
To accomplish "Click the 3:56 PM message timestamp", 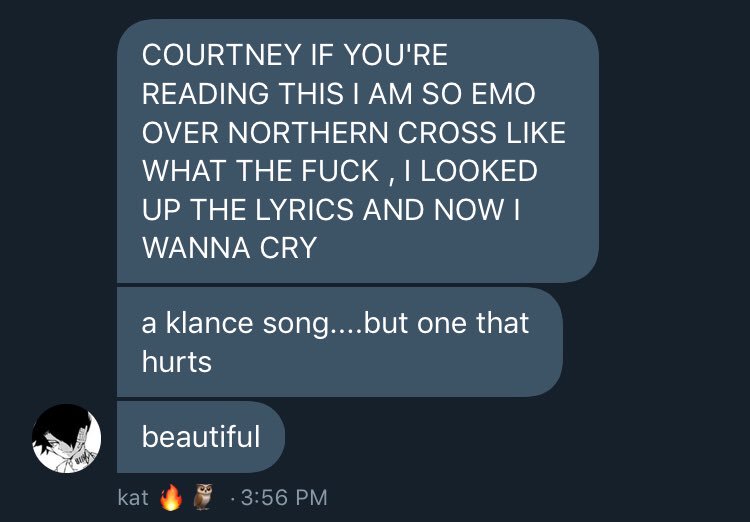I will pyautogui.click(x=284, y=498).
